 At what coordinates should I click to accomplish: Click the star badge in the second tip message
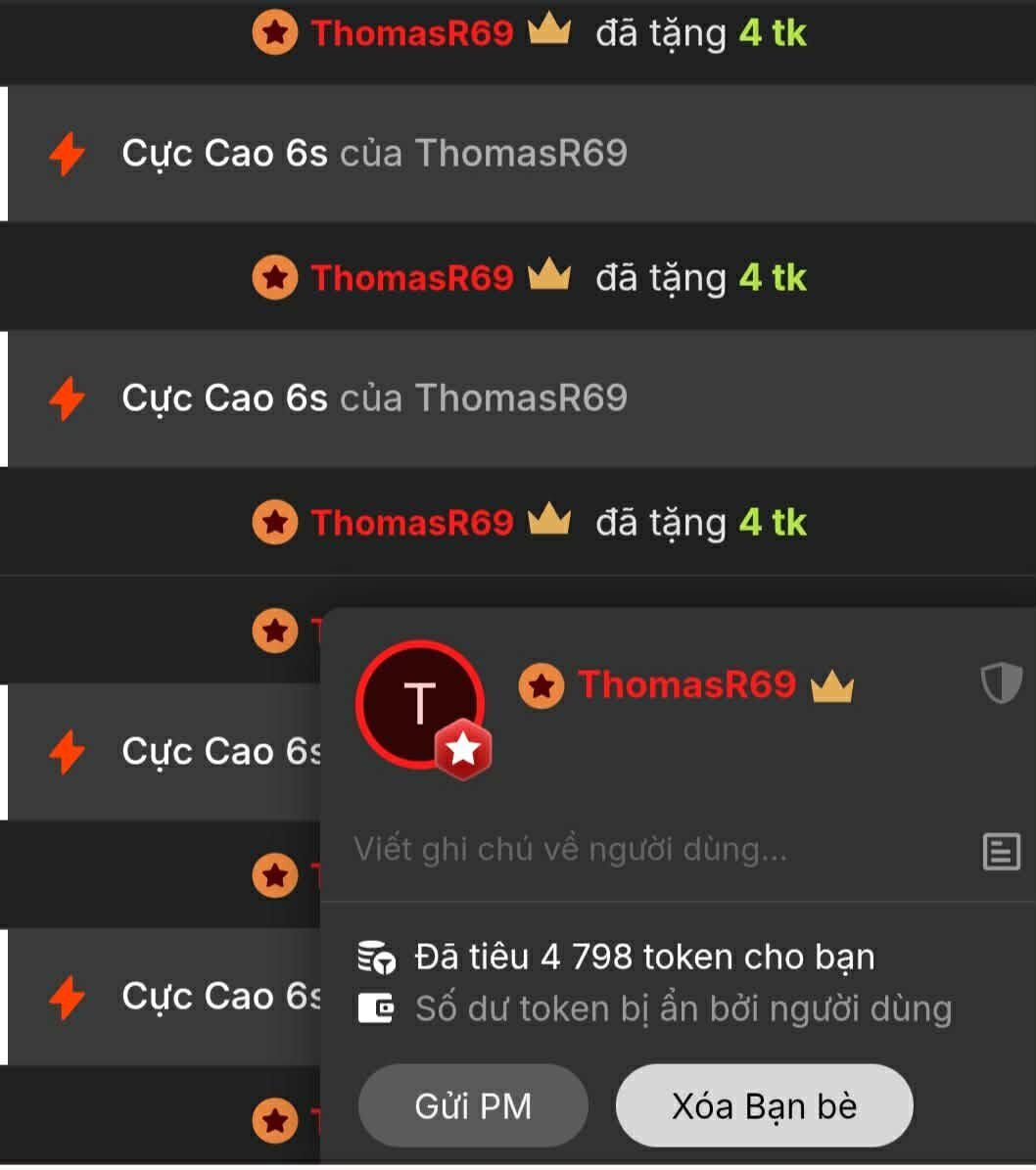point(275,278)
